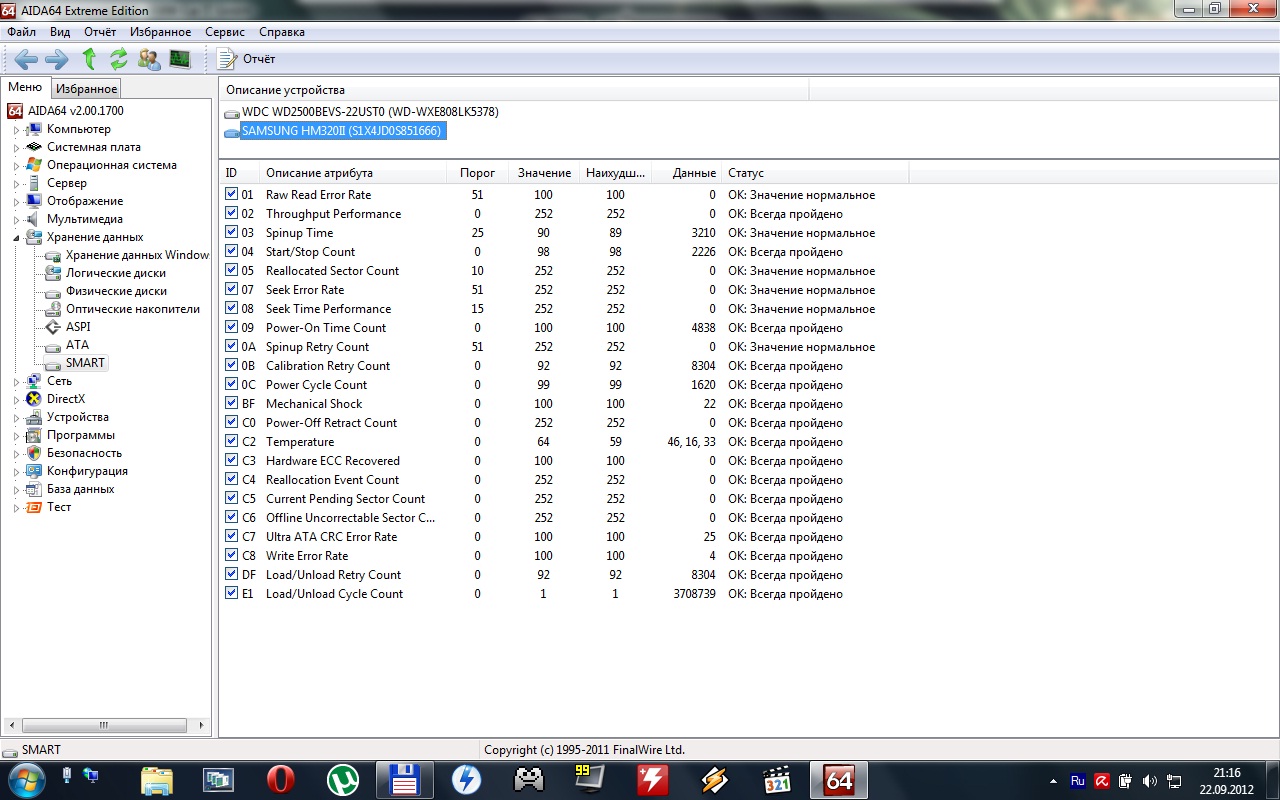The width and height of the screenshot is (1280, 800).
Task: Open uTorrent from the taskbar
Action: click(x=343, y=779)
